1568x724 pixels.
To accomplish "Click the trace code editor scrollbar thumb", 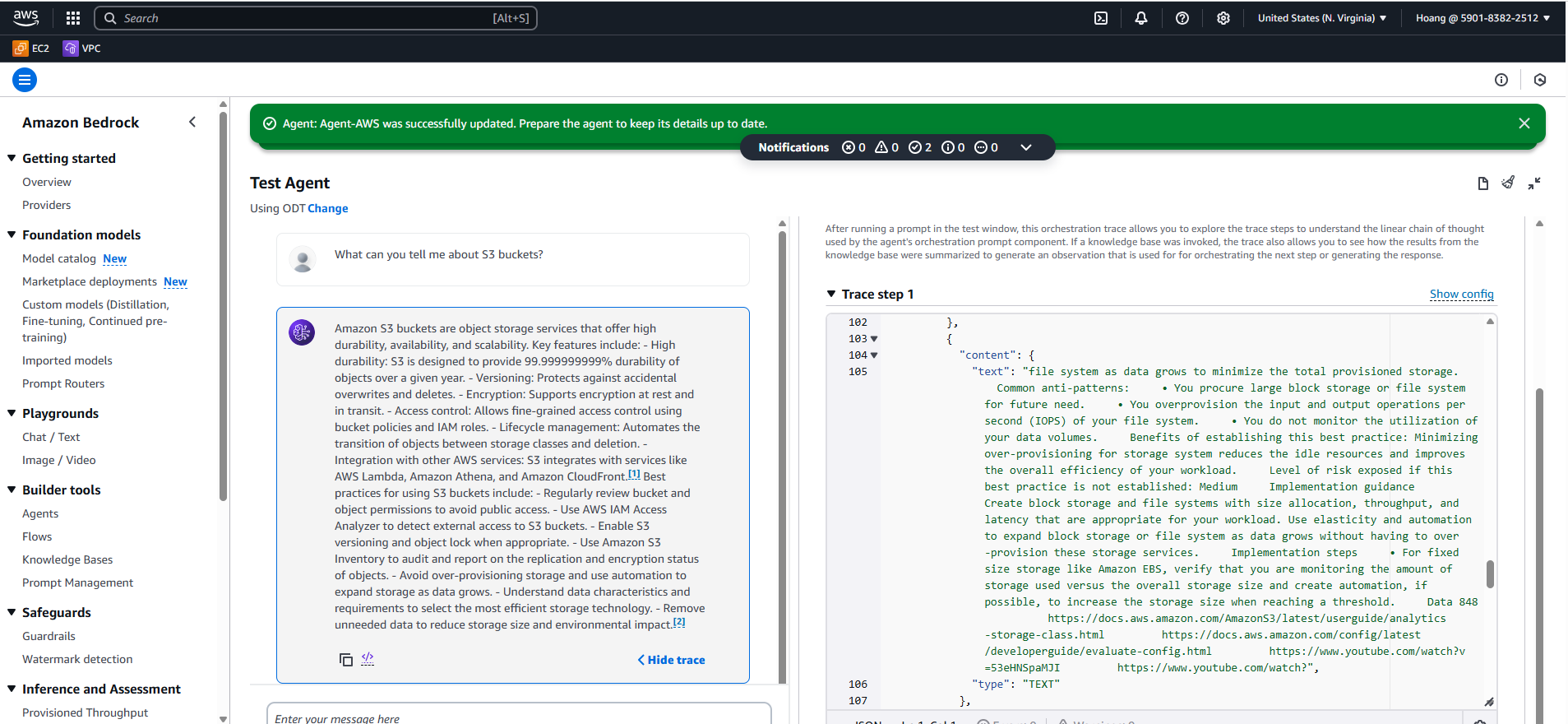I will [1490, 574].
